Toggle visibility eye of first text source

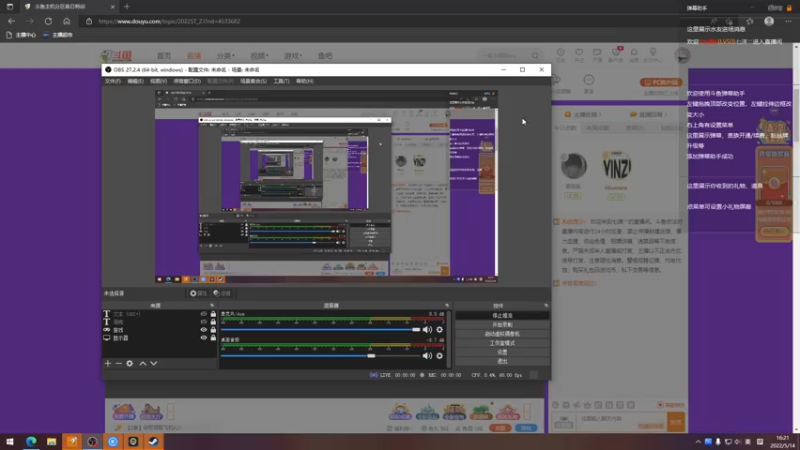point(204,314)
